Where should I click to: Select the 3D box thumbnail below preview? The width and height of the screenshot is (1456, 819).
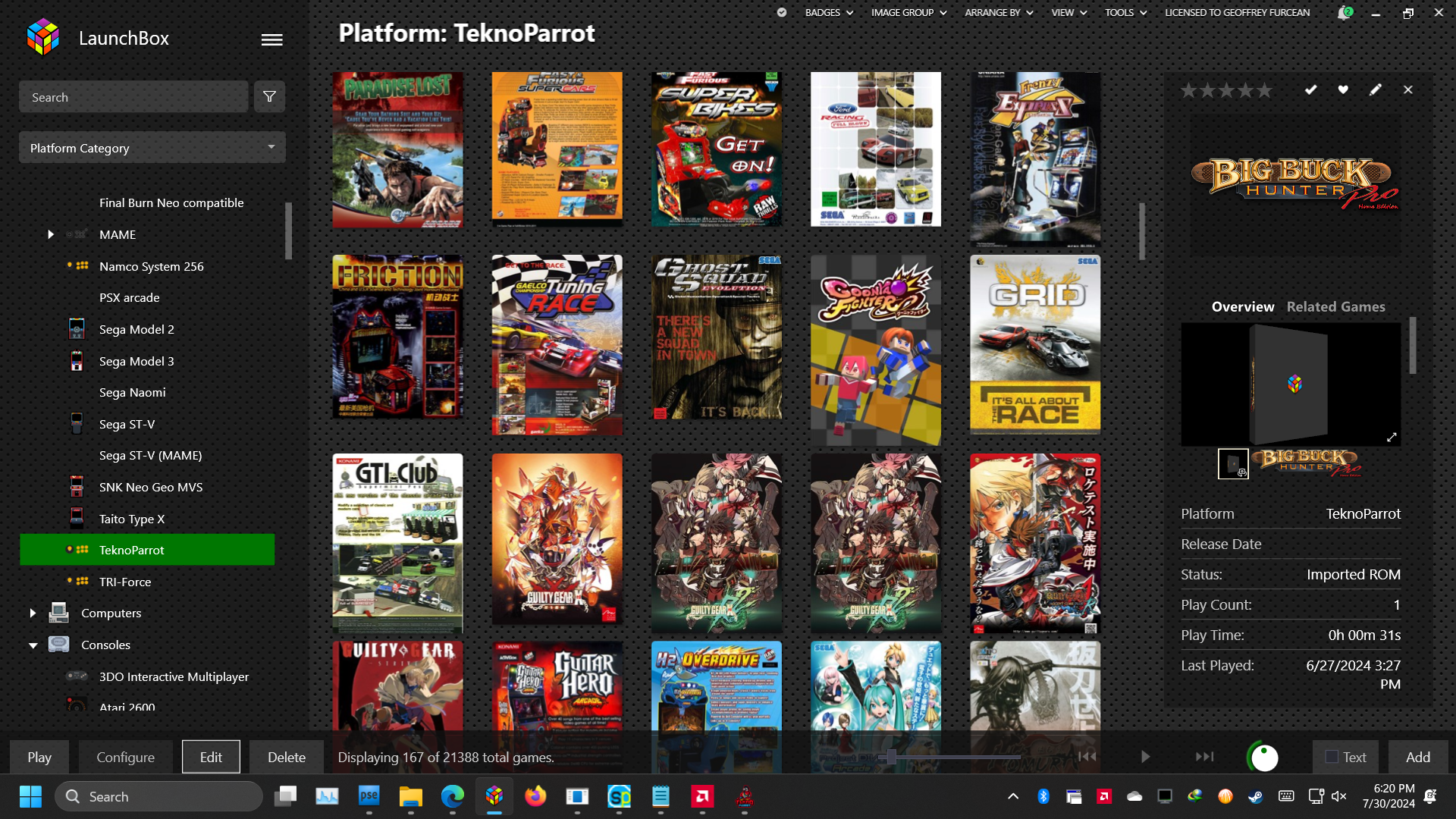coord(1233,463)
